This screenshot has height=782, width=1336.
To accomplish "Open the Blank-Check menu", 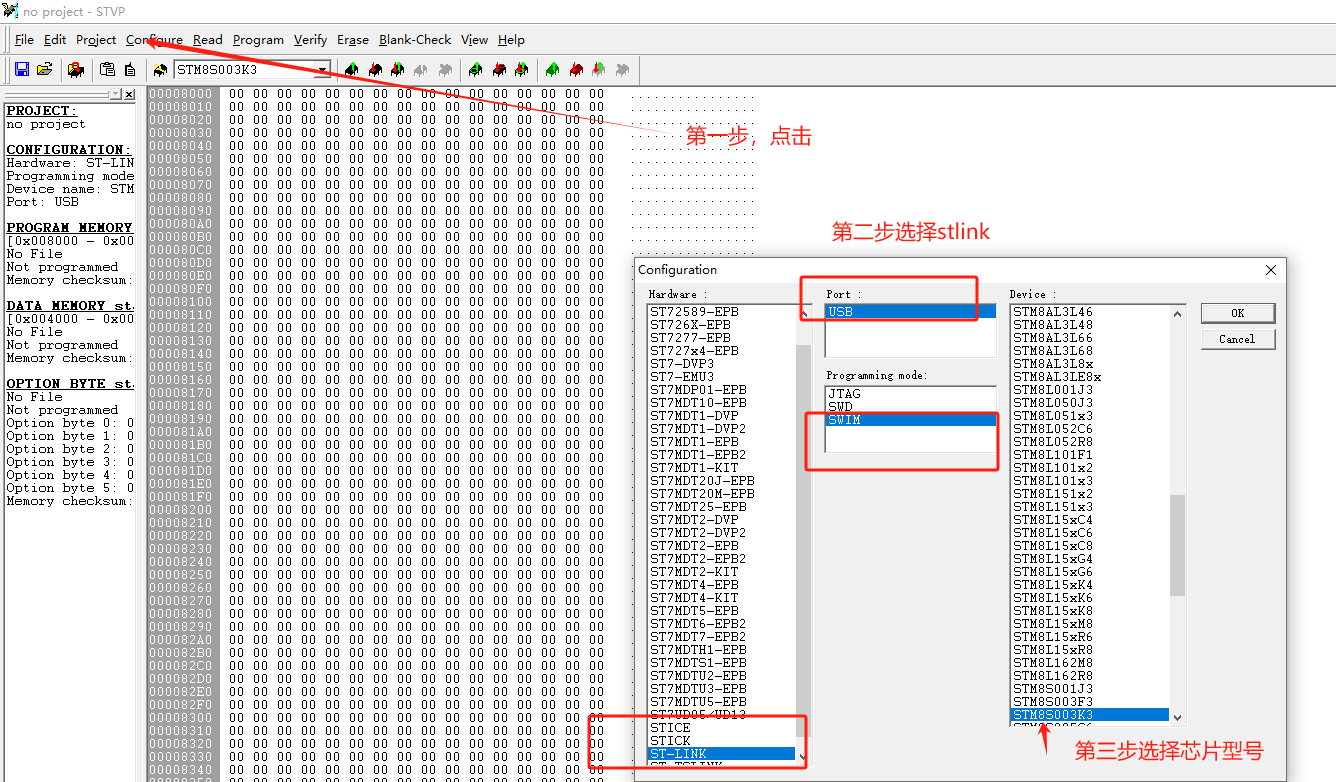I will pos(414,39).
